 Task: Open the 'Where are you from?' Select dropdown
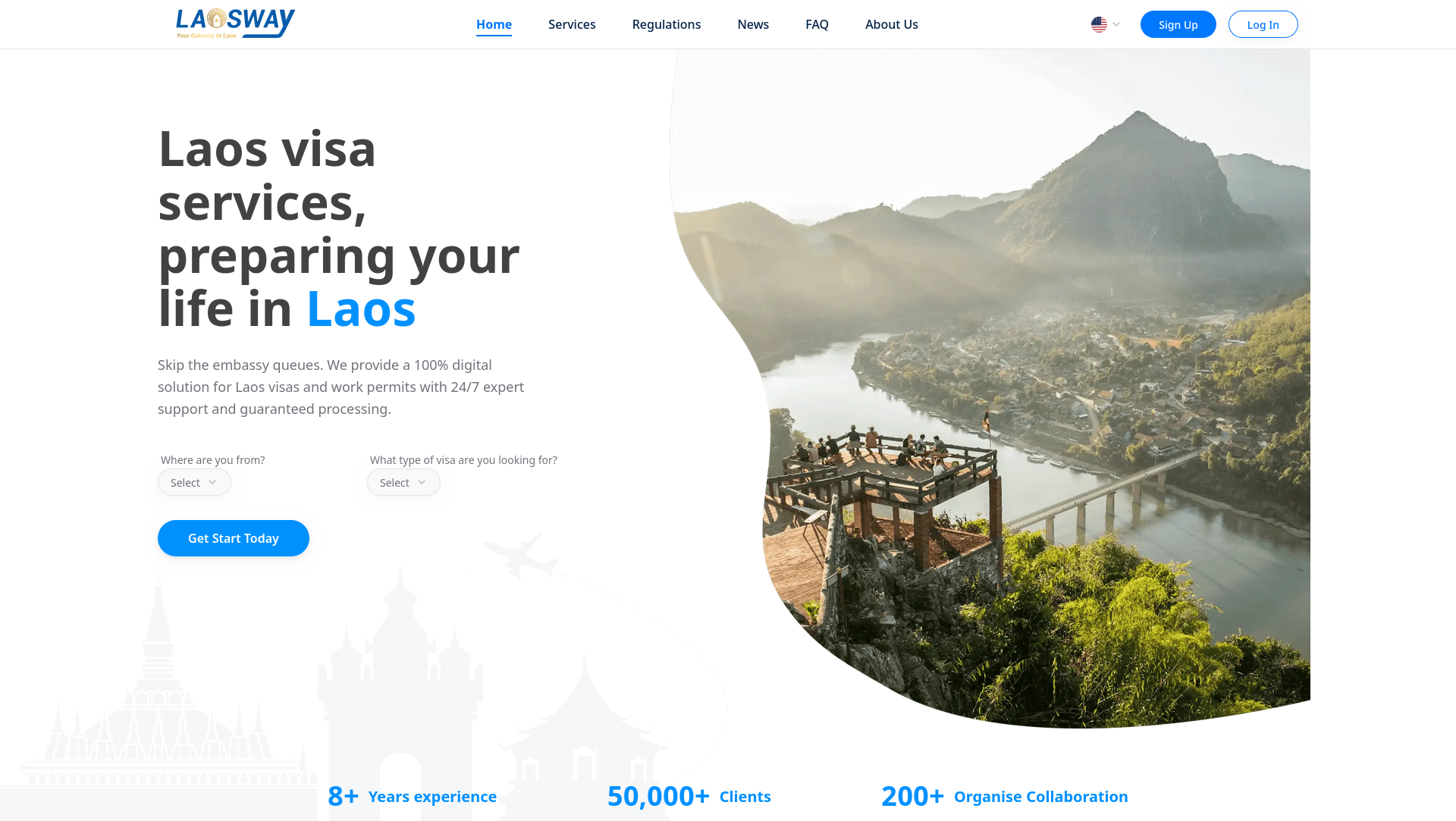(194, 482)
